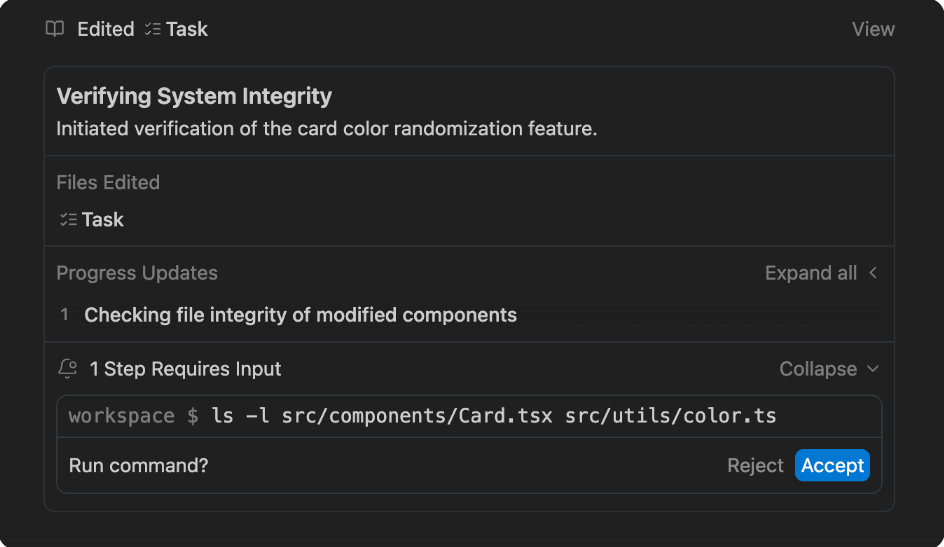Image resolution: width=944 pixels, height=547 pixels.
Task: Collapse the step requiring input section
Action: [x=818, y=369]
